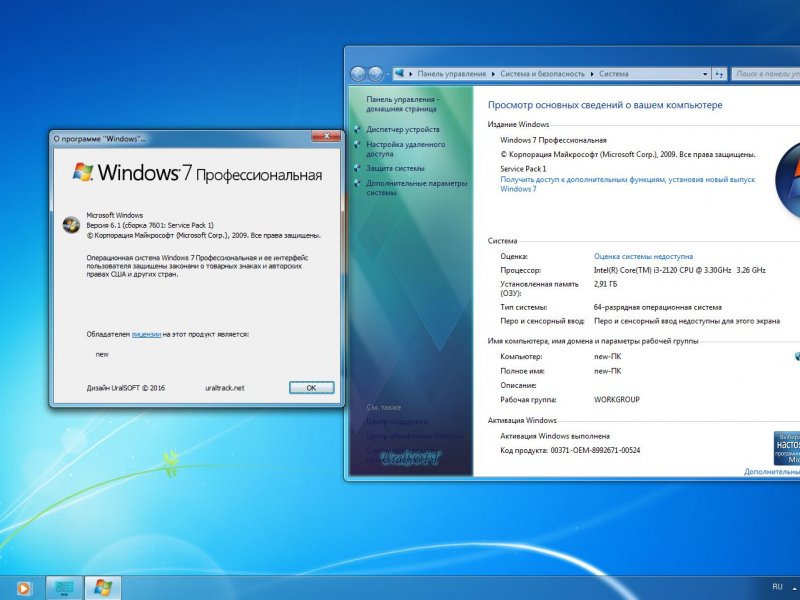Click version line Версия 6.1 сборка 7601
The image size is (800, 600).
click(150, 226)
